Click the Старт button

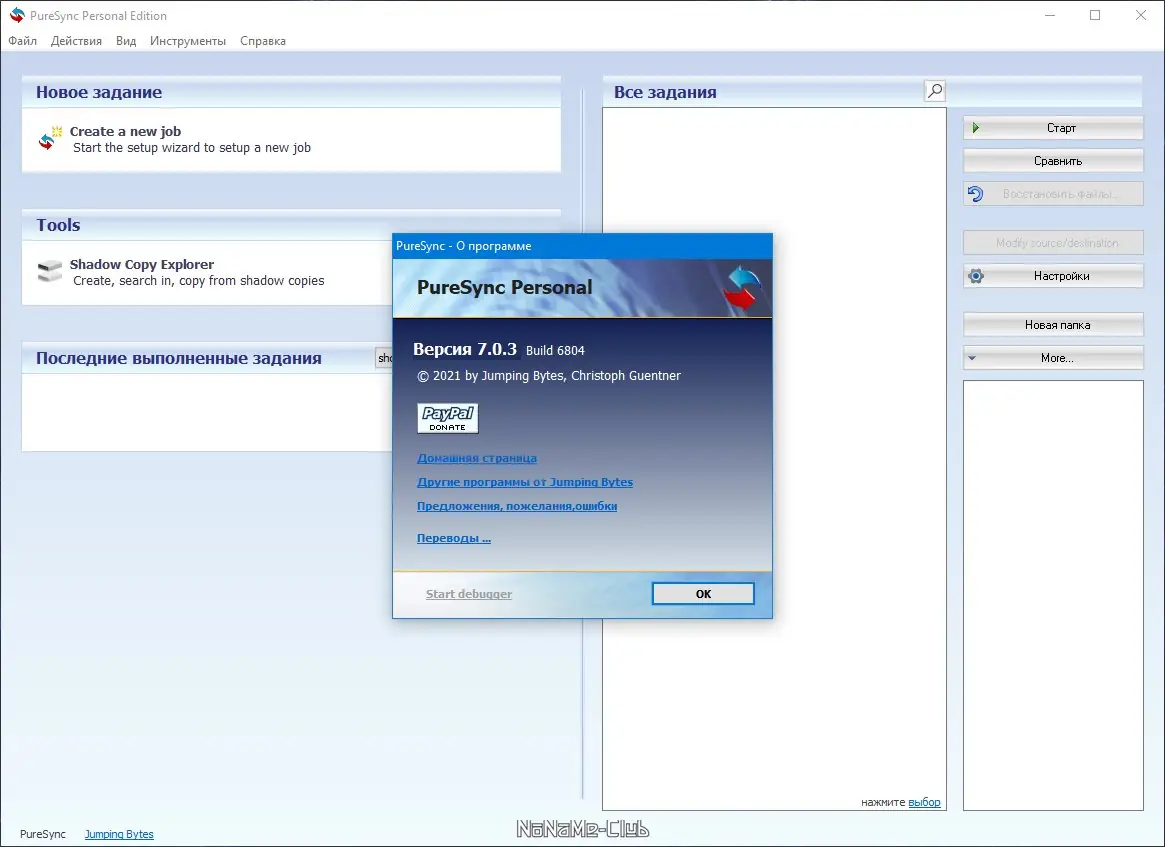[x=1053, y=128]
